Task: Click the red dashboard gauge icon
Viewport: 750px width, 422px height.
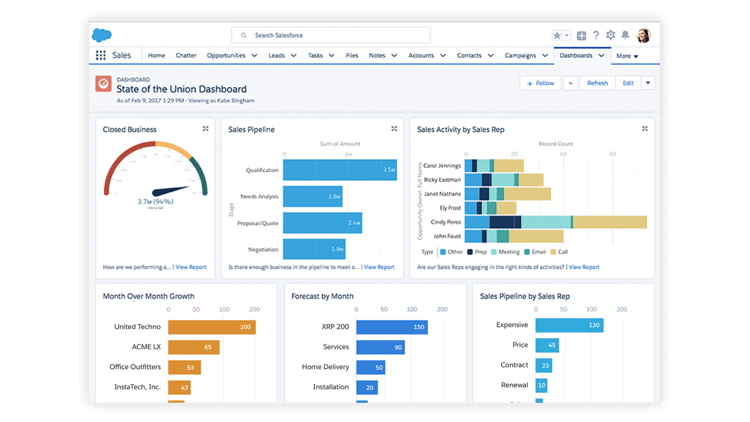Action: (103, 84)
